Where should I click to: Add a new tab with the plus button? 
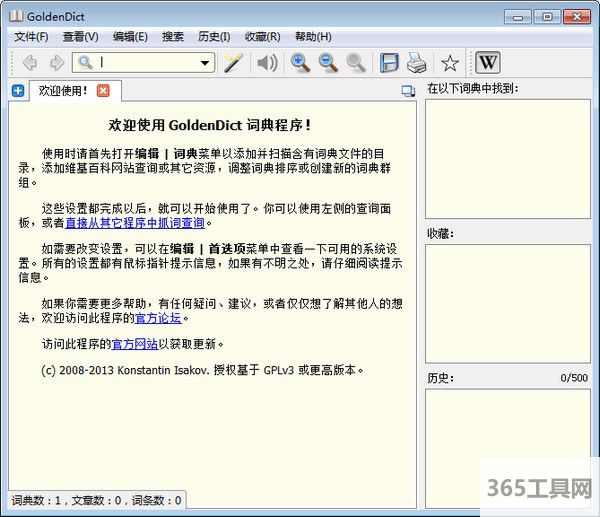pos(18,91)
